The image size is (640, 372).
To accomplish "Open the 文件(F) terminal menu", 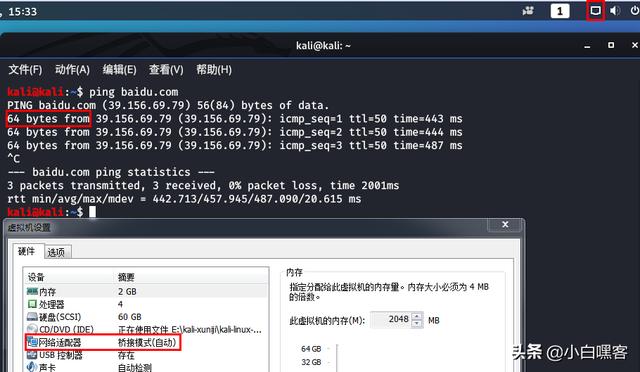I will coord(25,70).
